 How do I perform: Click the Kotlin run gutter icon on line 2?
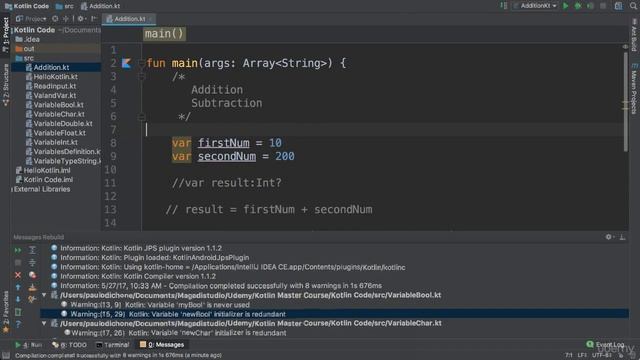click(127, 63)
